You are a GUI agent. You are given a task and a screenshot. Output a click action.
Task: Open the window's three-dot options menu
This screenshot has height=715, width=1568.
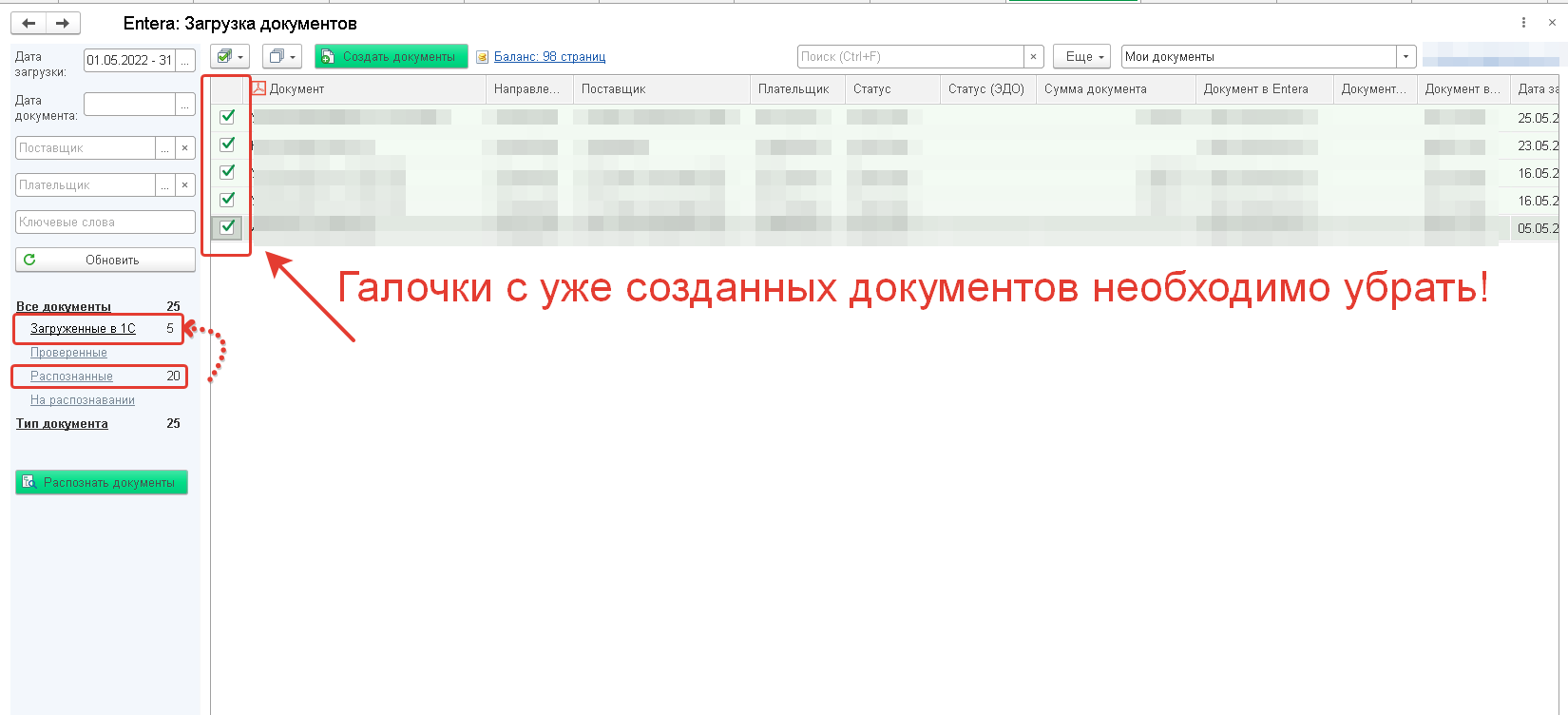(1524, 23)
